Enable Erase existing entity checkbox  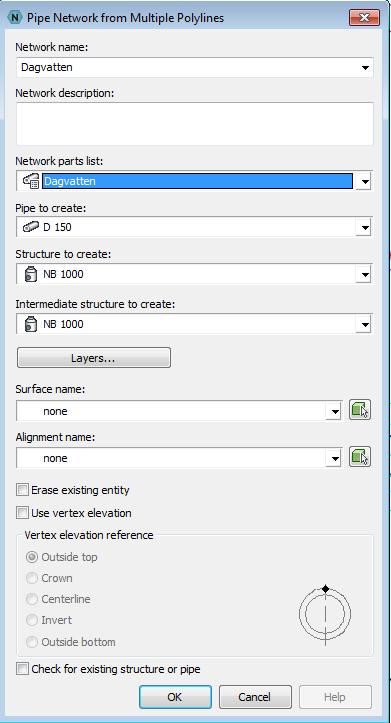(x=22, y=490)
